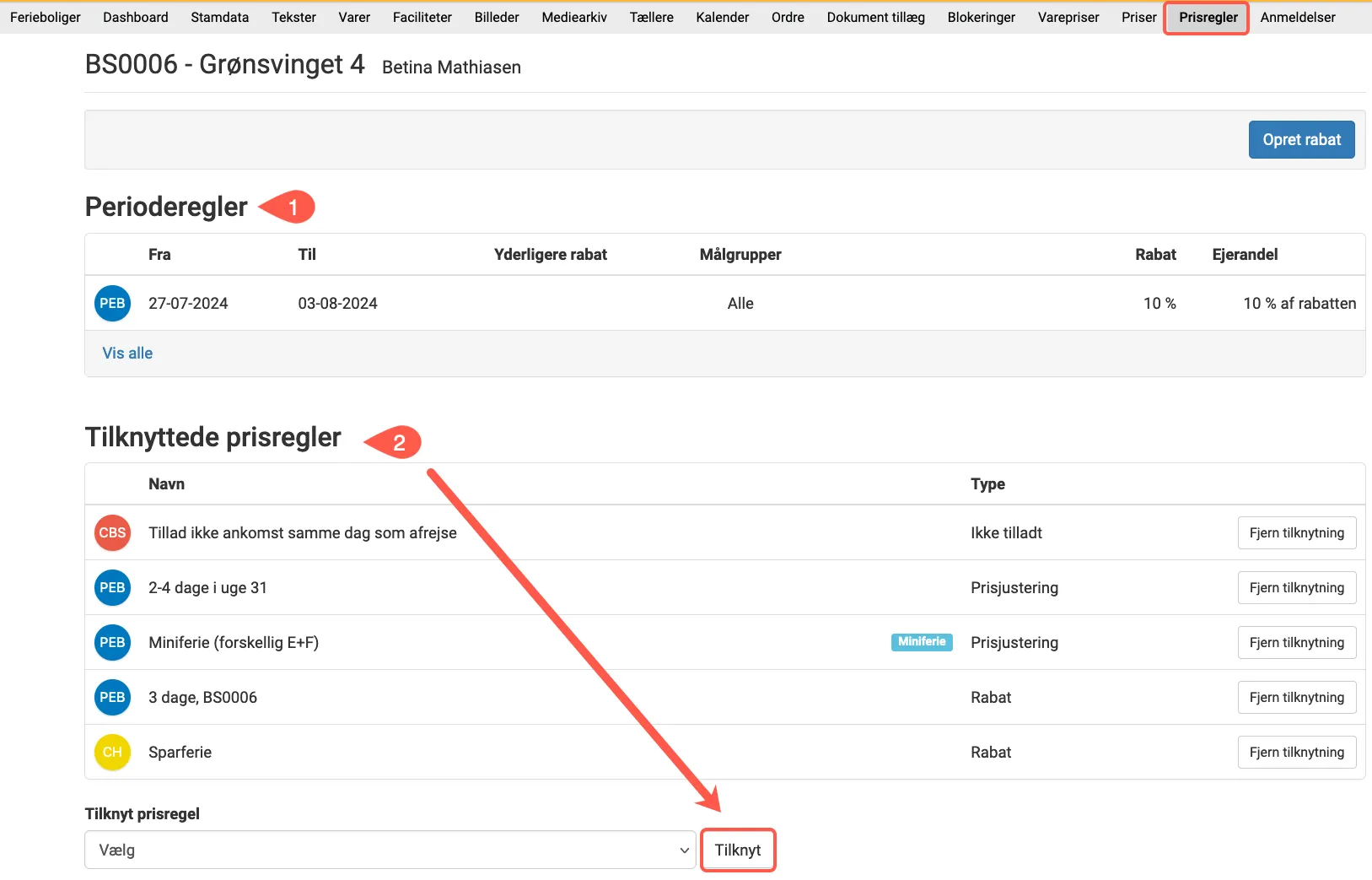Click the blue Miniferie tag label
This screenshot has width=1372, height=880.
921,642
